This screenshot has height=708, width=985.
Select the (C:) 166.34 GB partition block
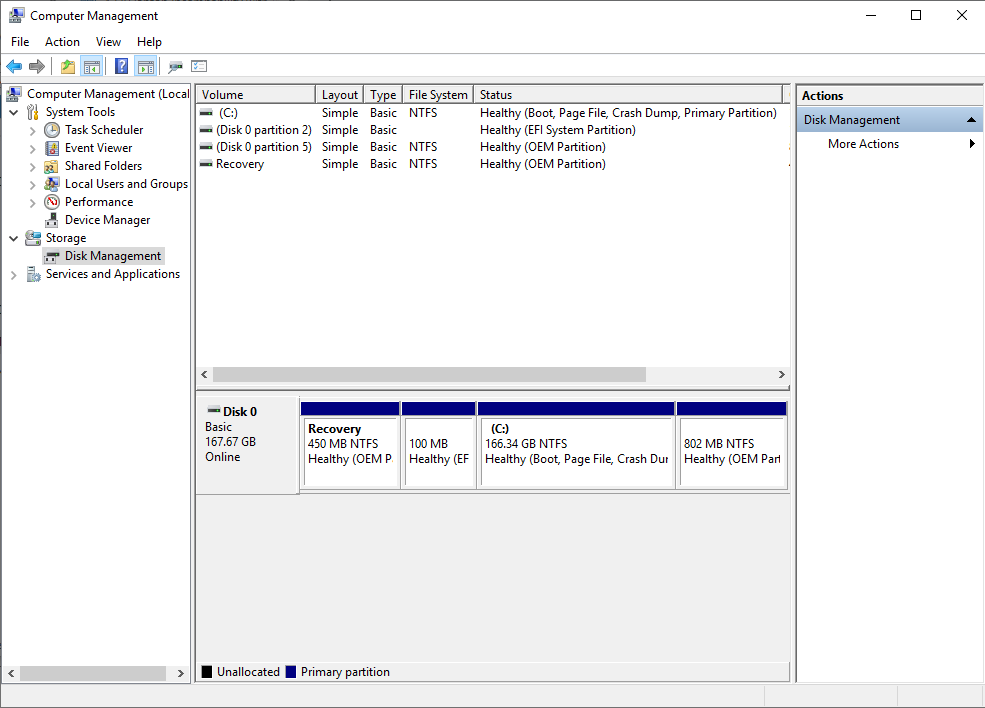[575, 452]
